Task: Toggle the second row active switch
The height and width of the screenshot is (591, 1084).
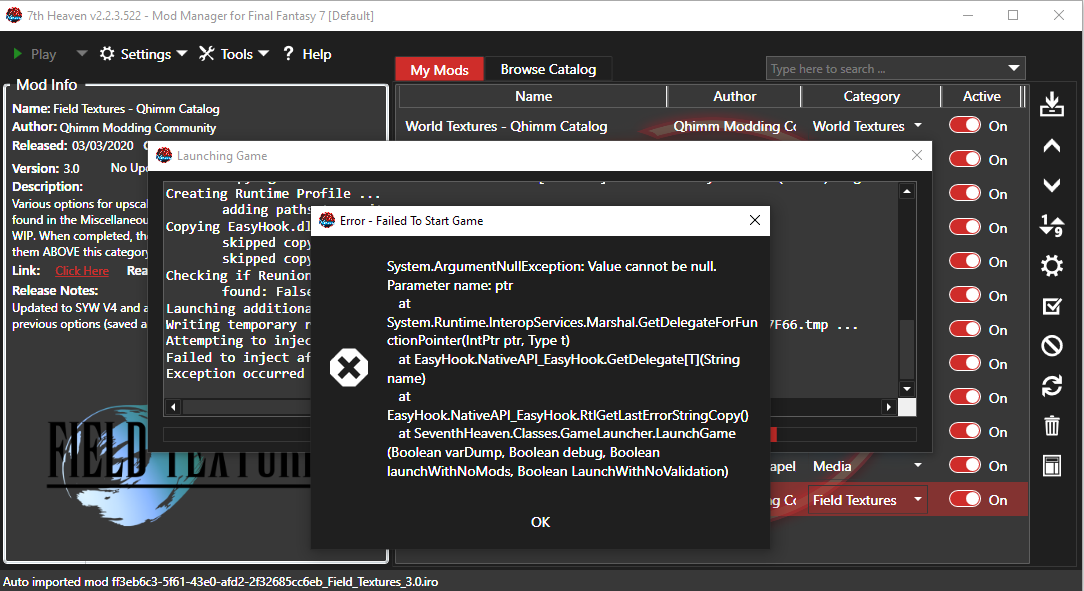Action: point(964,159)
